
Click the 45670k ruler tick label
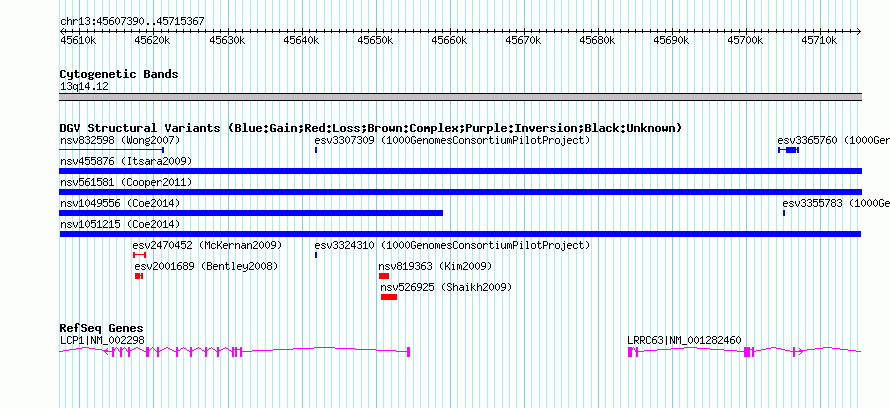point(523,40)
